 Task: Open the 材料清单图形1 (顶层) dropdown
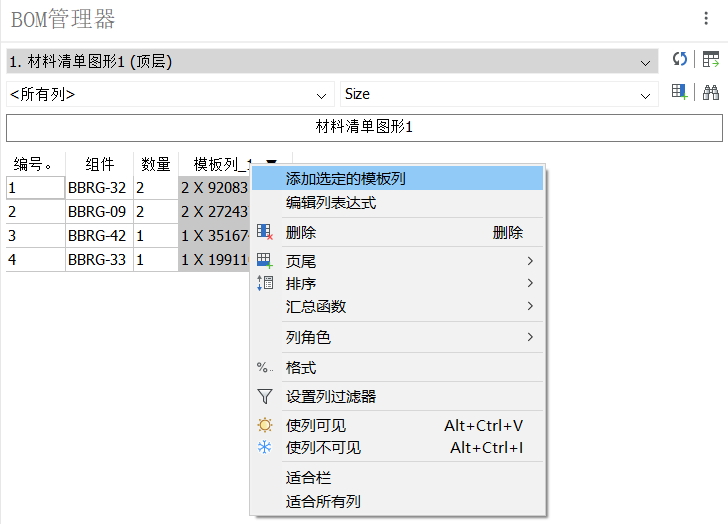point(332,62)
